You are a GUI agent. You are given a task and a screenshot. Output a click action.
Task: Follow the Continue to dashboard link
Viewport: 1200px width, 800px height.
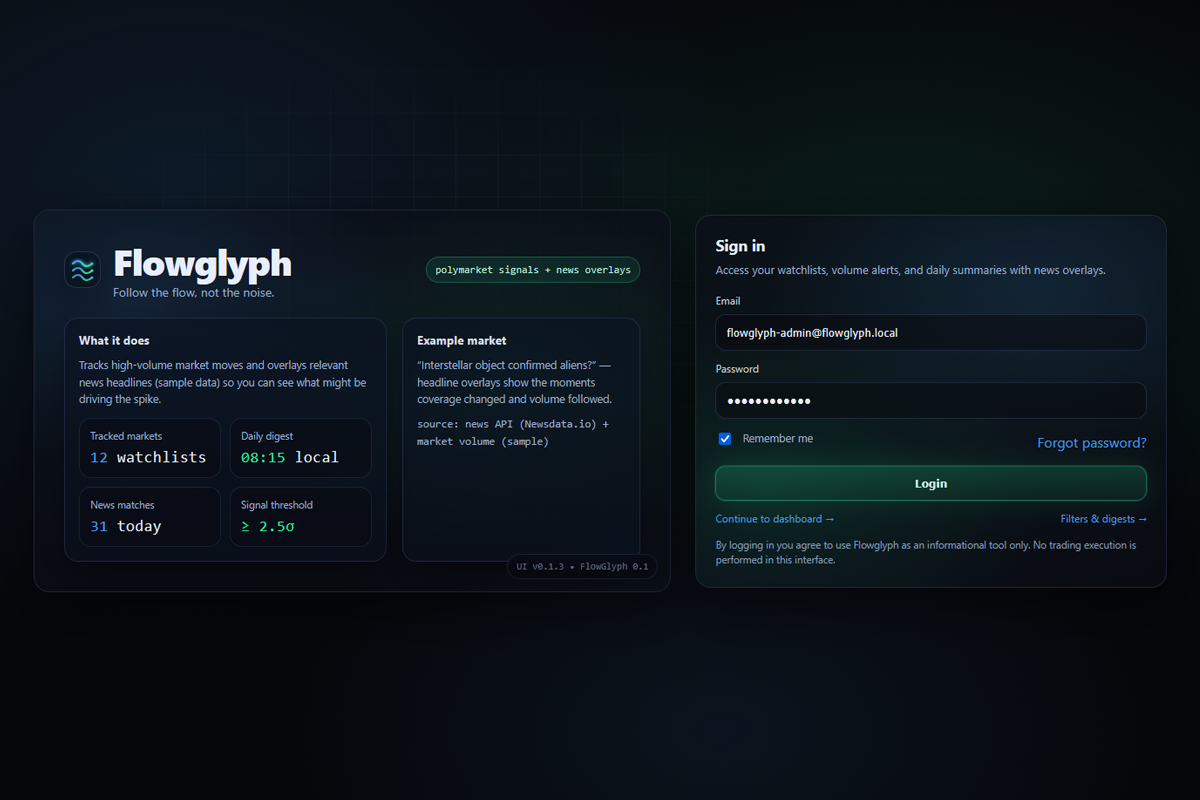click(x=774, y=519)
